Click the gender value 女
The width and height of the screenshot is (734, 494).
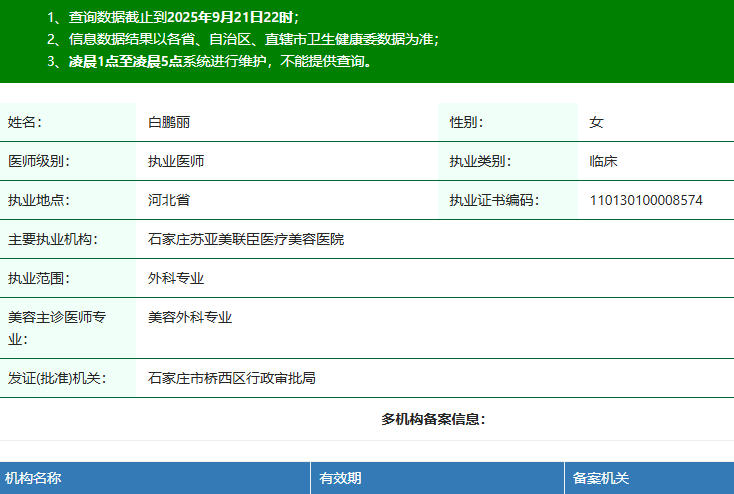[x=596, y=122]
